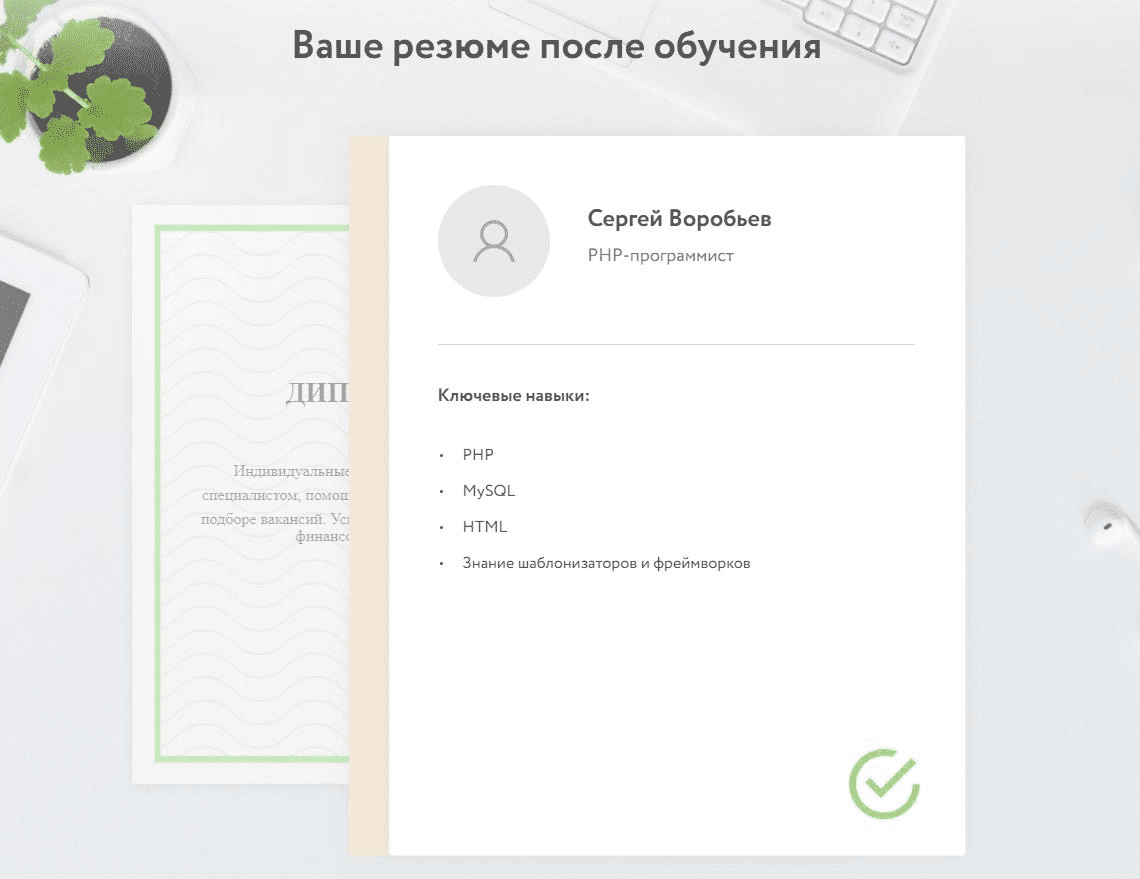Select the HTML skill item

coord(484,527)
